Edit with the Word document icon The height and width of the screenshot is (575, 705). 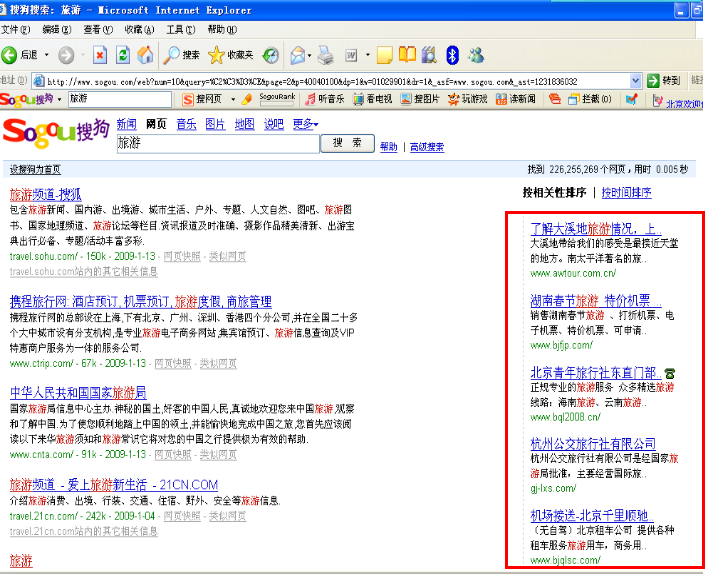point(351,55)
